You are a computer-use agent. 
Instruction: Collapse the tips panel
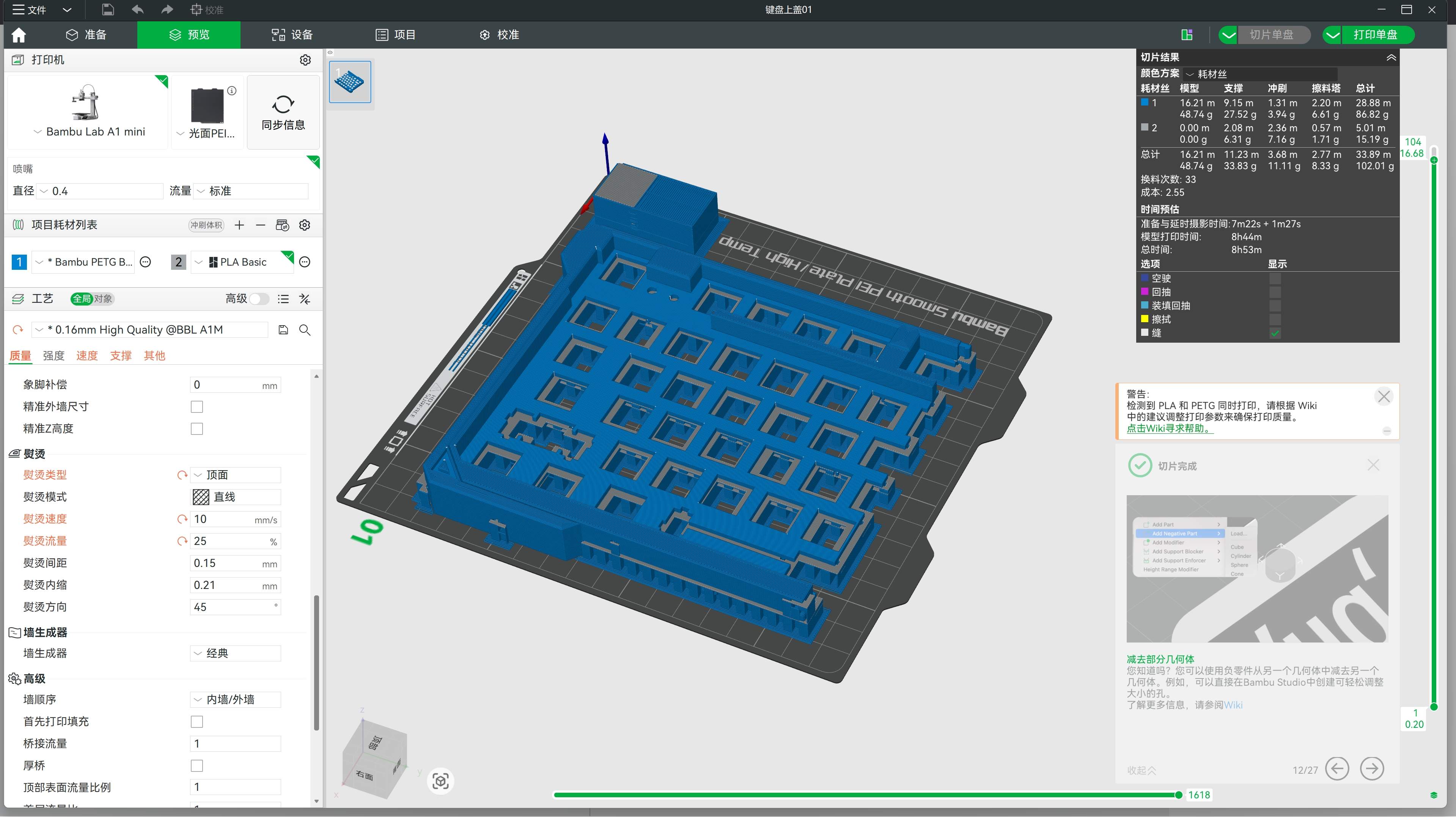pos(1142,770)
